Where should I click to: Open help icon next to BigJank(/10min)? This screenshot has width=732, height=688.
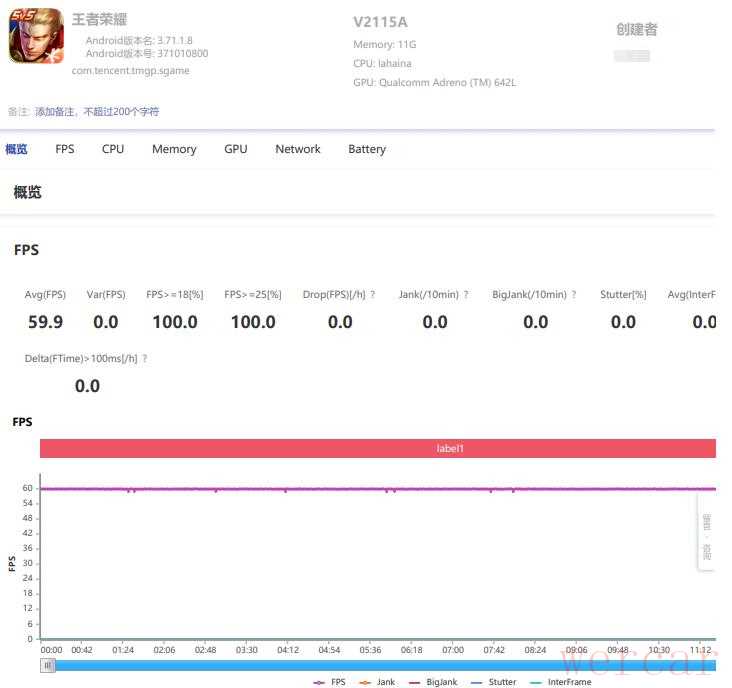click(x=574, y=295)
